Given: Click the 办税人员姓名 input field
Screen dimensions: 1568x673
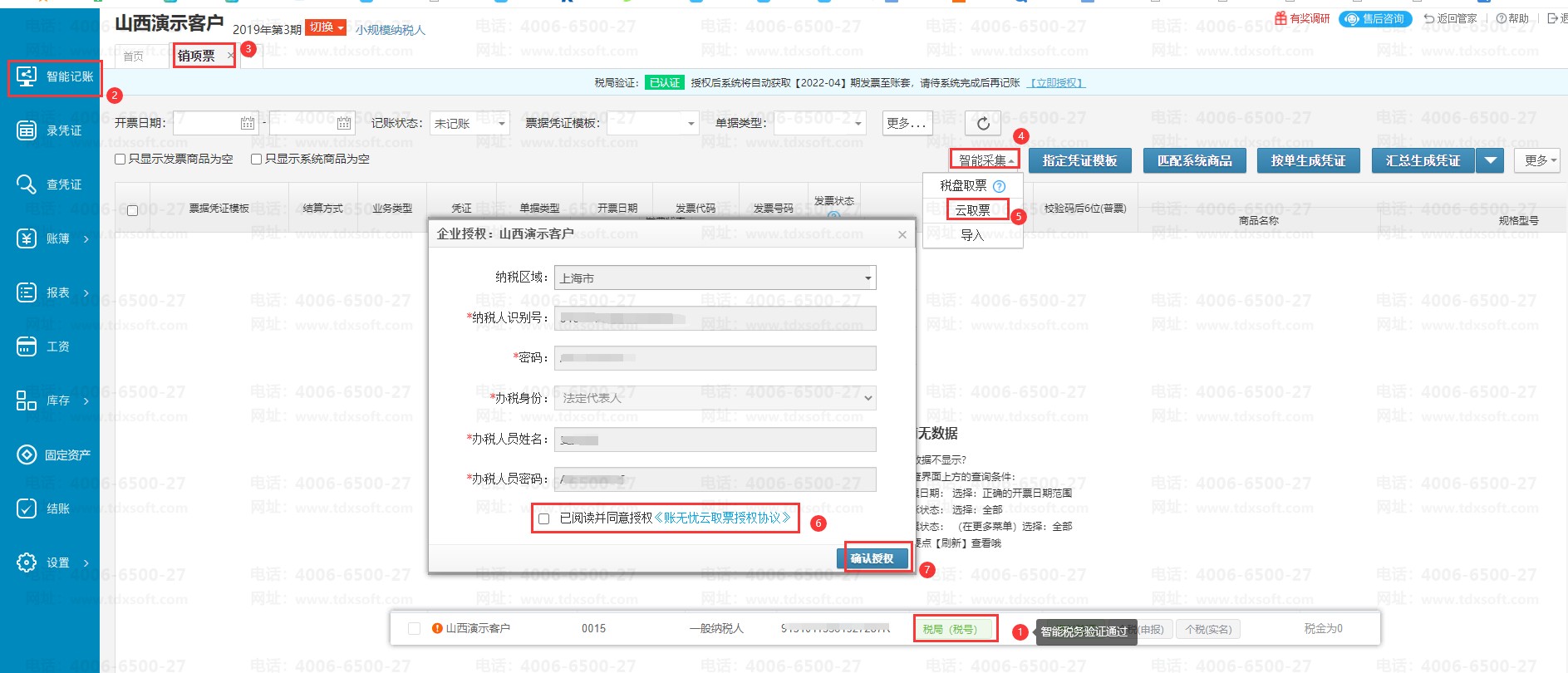Looking at the screenshot, I should point(715,439).
